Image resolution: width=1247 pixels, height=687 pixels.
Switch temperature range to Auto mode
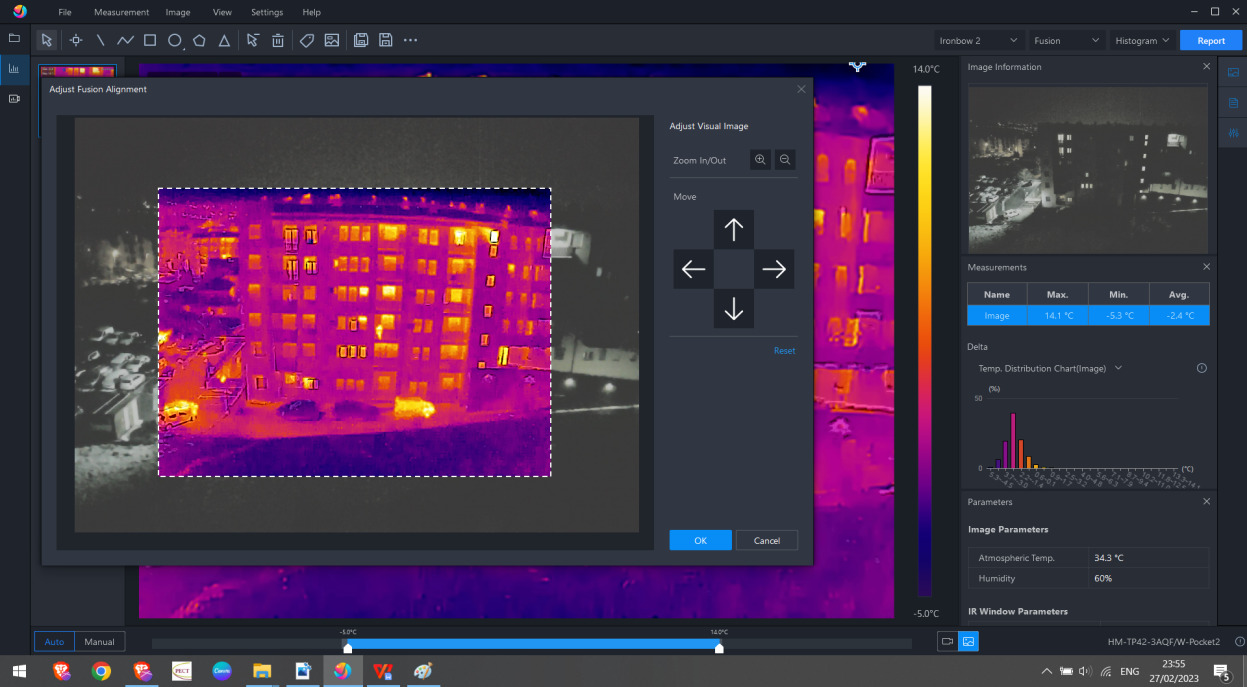tap(55, 642)
